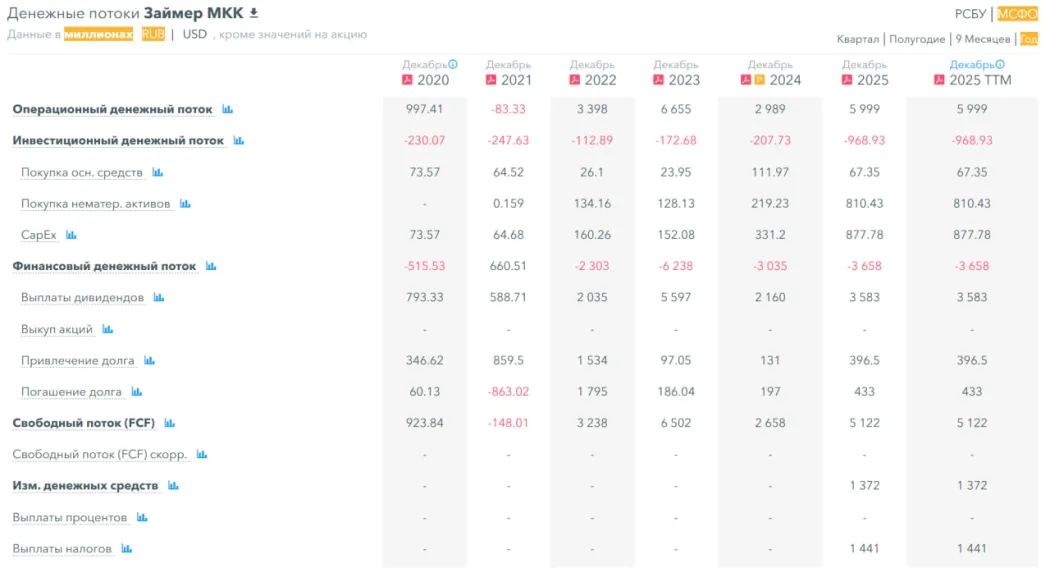The image size is (1050, 577).
Task: Click the Финансовый денежный поток row label
Action: coord(104,267)
